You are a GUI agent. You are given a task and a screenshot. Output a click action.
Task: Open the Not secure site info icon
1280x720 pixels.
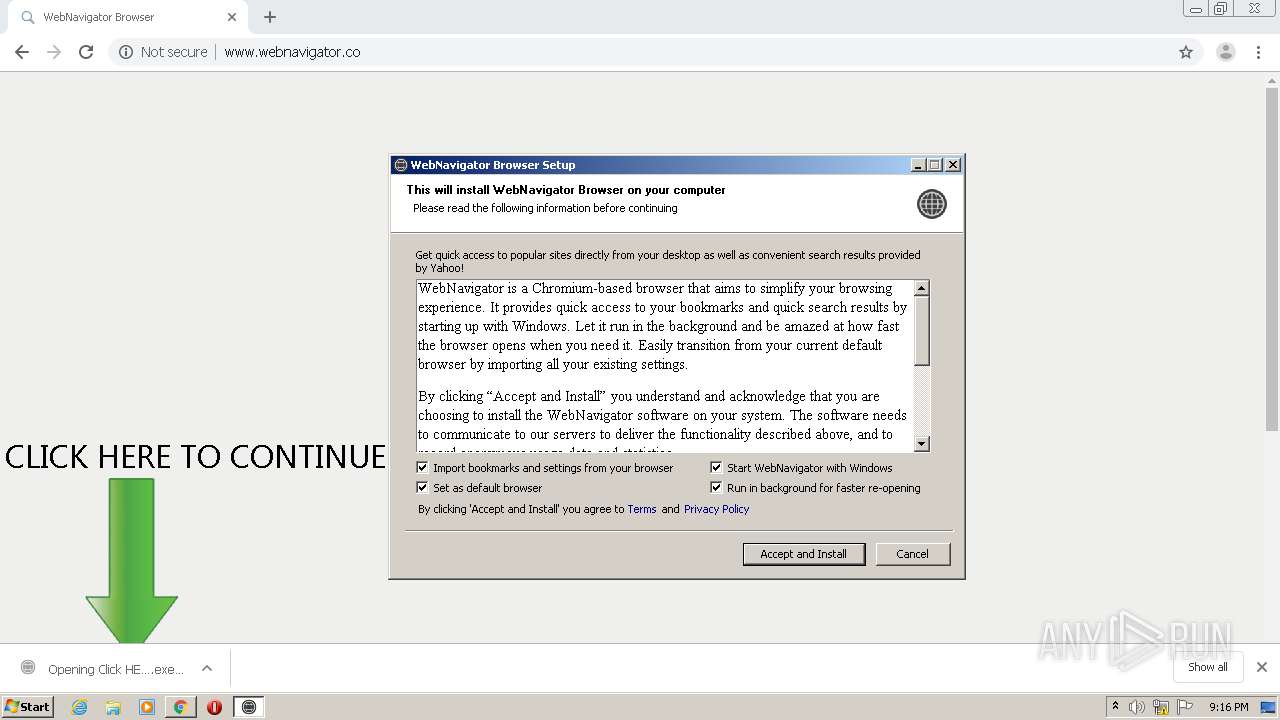pyautogui.click(x=126, y=52)
